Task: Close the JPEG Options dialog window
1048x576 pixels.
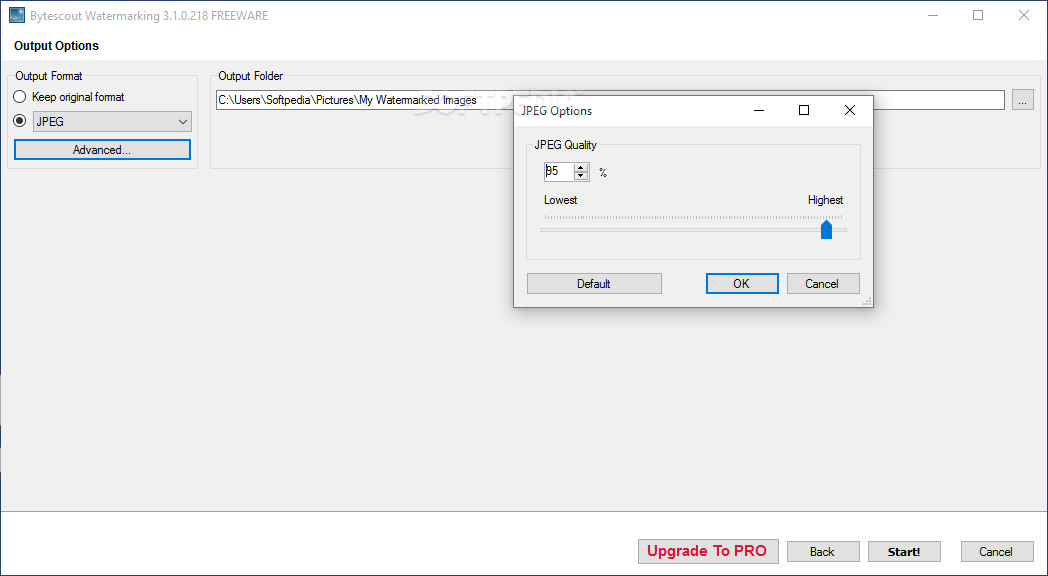Action: (x=850, y=110)
